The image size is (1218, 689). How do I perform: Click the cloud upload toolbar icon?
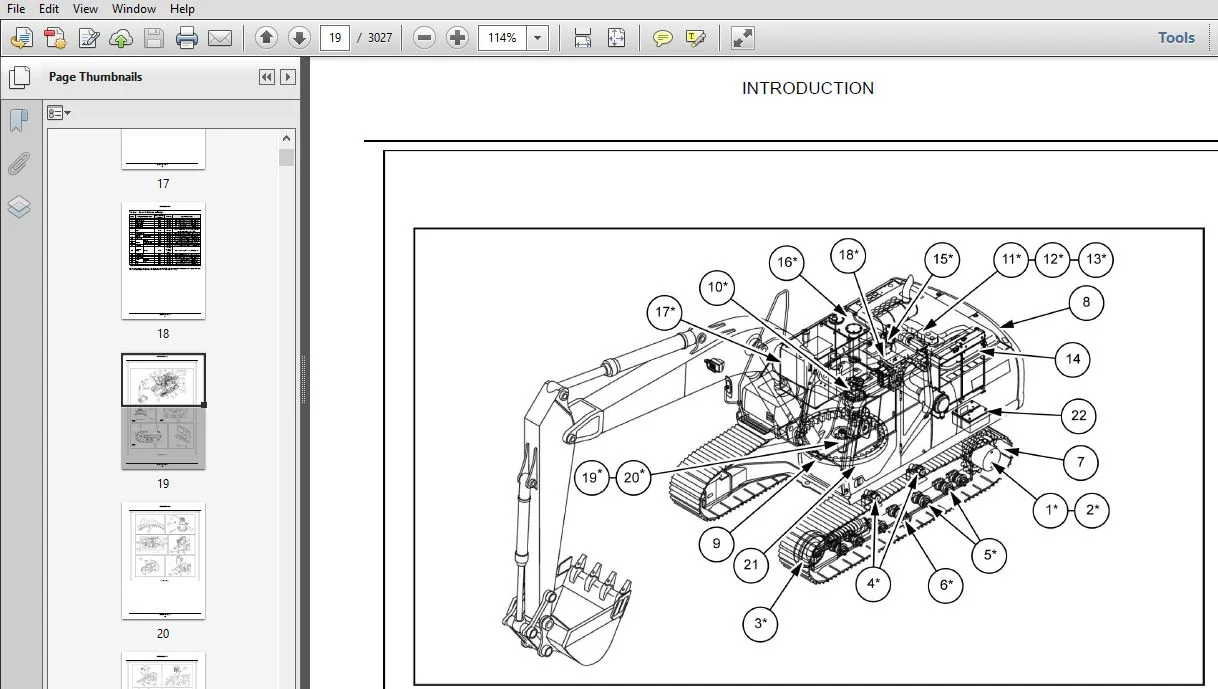(x=121, y=39)
